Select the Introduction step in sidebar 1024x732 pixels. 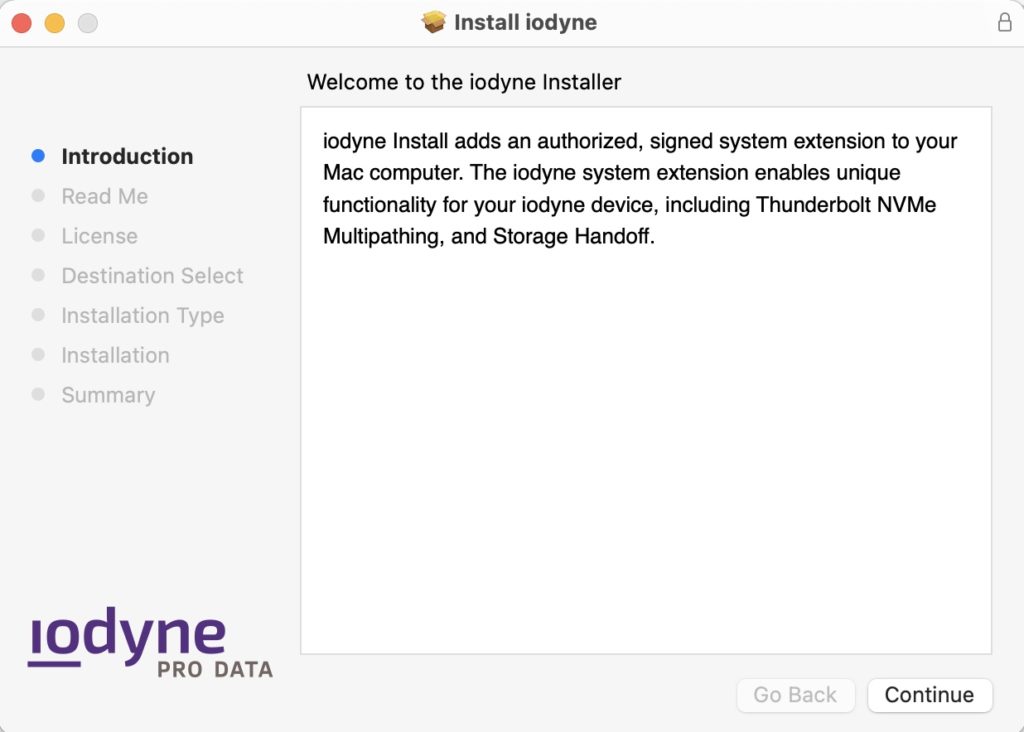click(127, 157)
